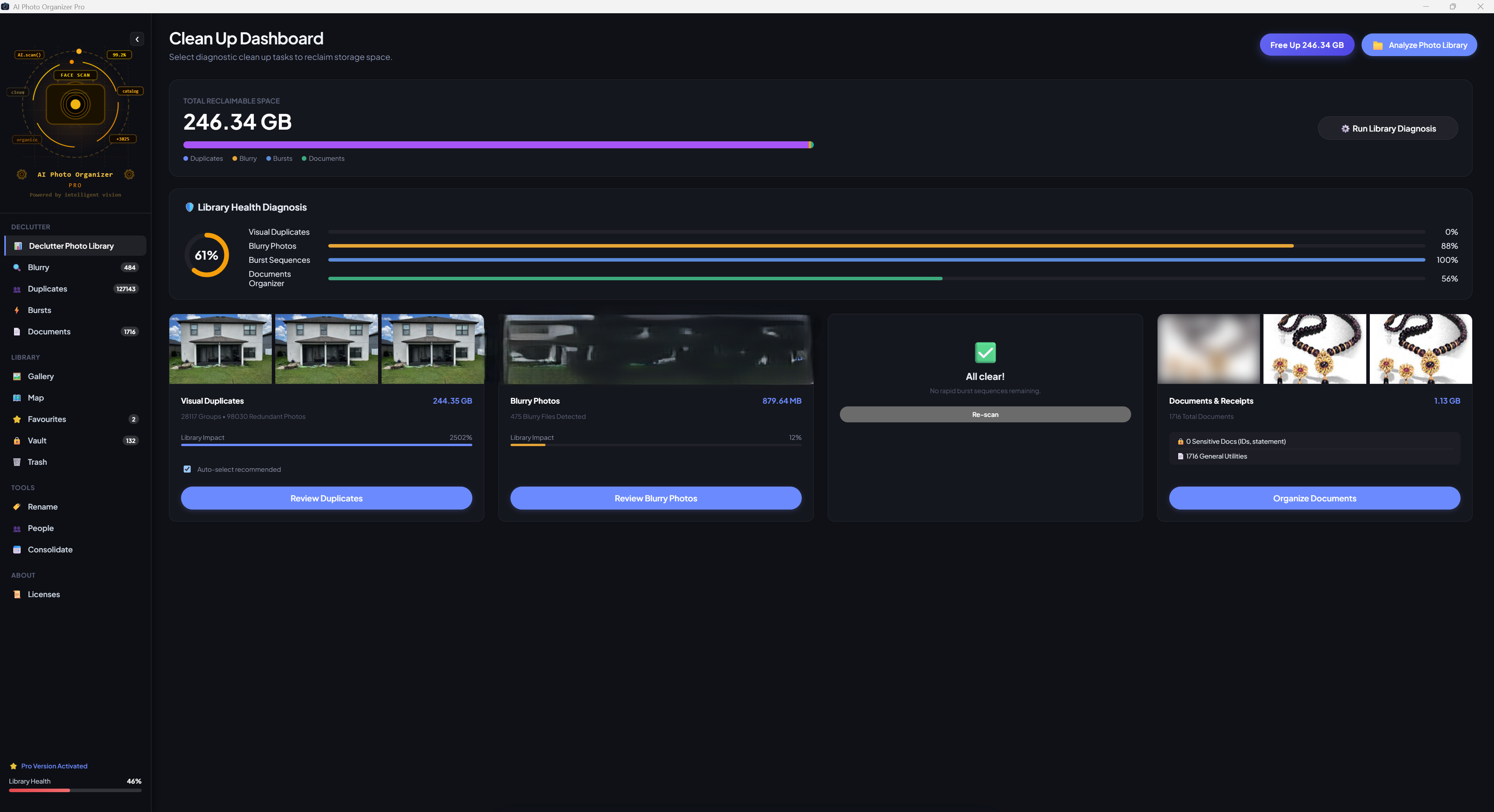This screenshot has height=812, width=1494.
Task: Click the Review Blurry Photos button
Action: pos(656,498)
